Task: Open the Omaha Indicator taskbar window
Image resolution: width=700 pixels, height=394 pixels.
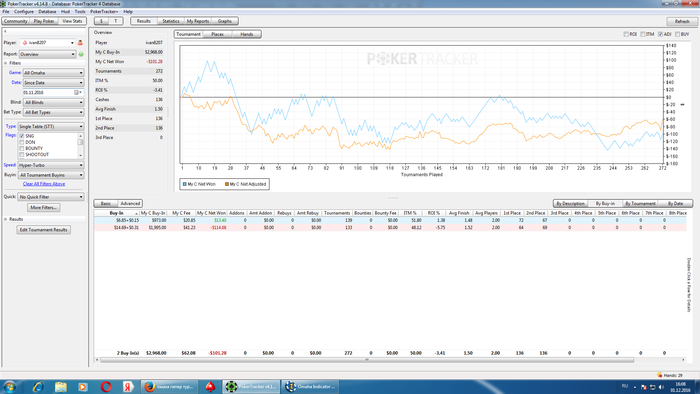Action: [310, 386]
